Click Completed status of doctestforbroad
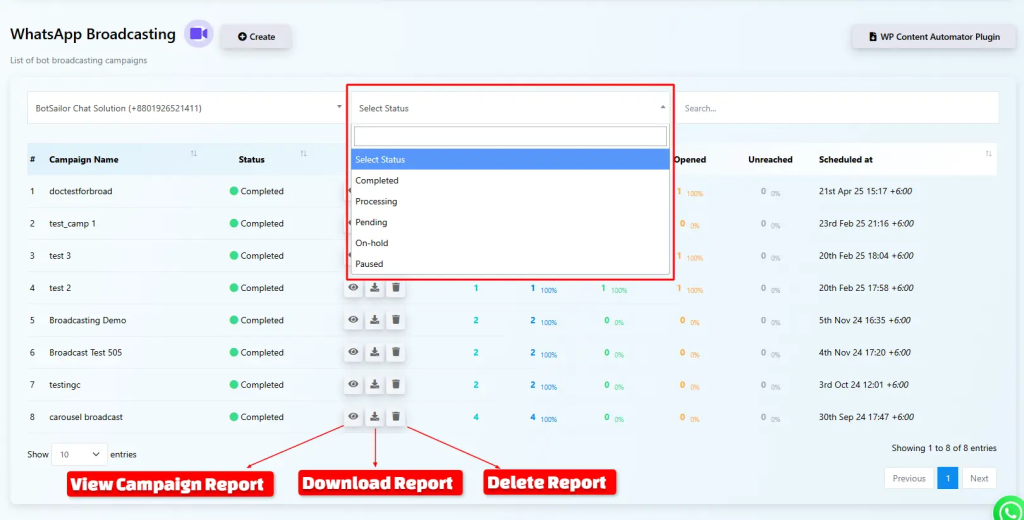1024x520 pixels. [x=257, y=191]
